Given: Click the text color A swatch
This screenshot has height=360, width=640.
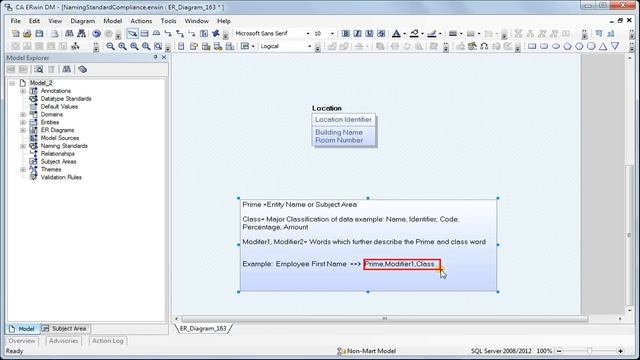Looking at the screenshot, I should coord(396,34).
